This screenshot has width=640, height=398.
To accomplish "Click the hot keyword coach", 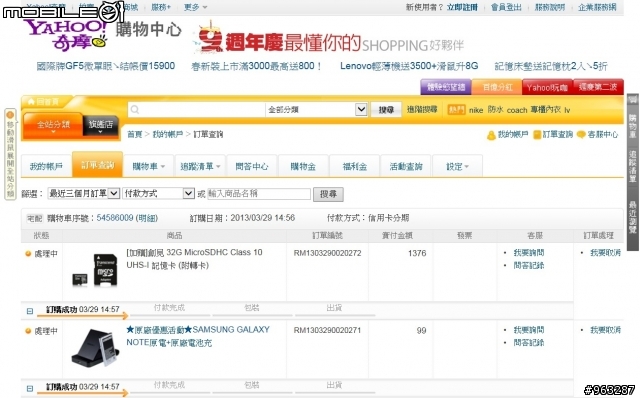I will click(517, 110).
